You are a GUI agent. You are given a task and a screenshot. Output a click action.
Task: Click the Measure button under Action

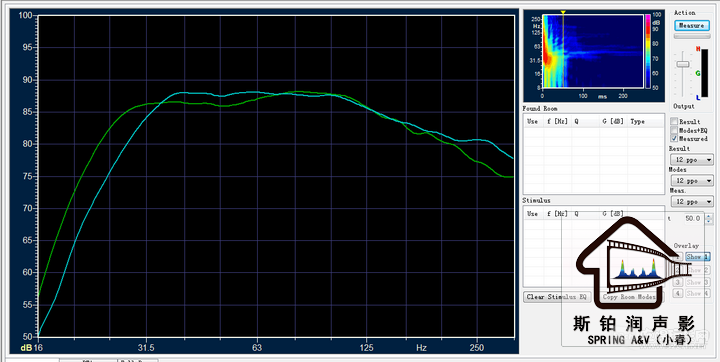pyautogui.click(x=692, y=26)
